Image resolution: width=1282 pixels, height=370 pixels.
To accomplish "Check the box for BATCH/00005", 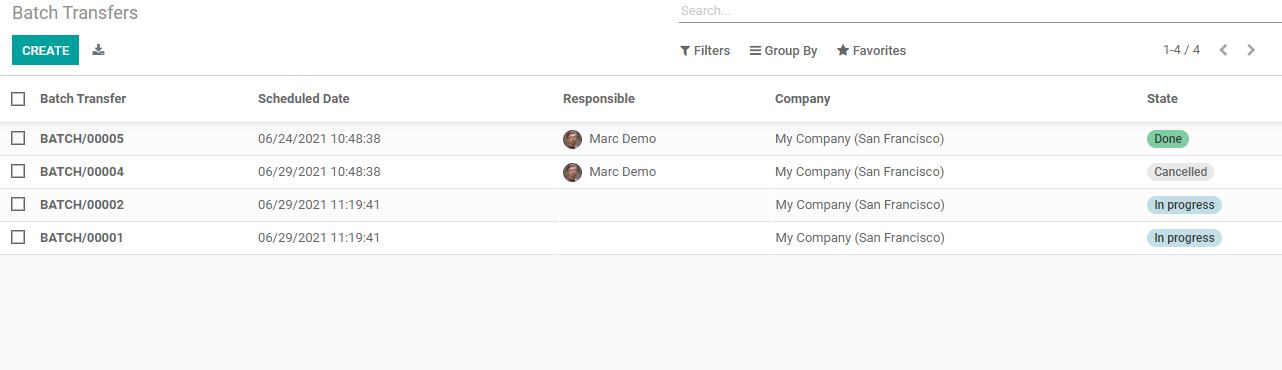I will coord(18,138).
